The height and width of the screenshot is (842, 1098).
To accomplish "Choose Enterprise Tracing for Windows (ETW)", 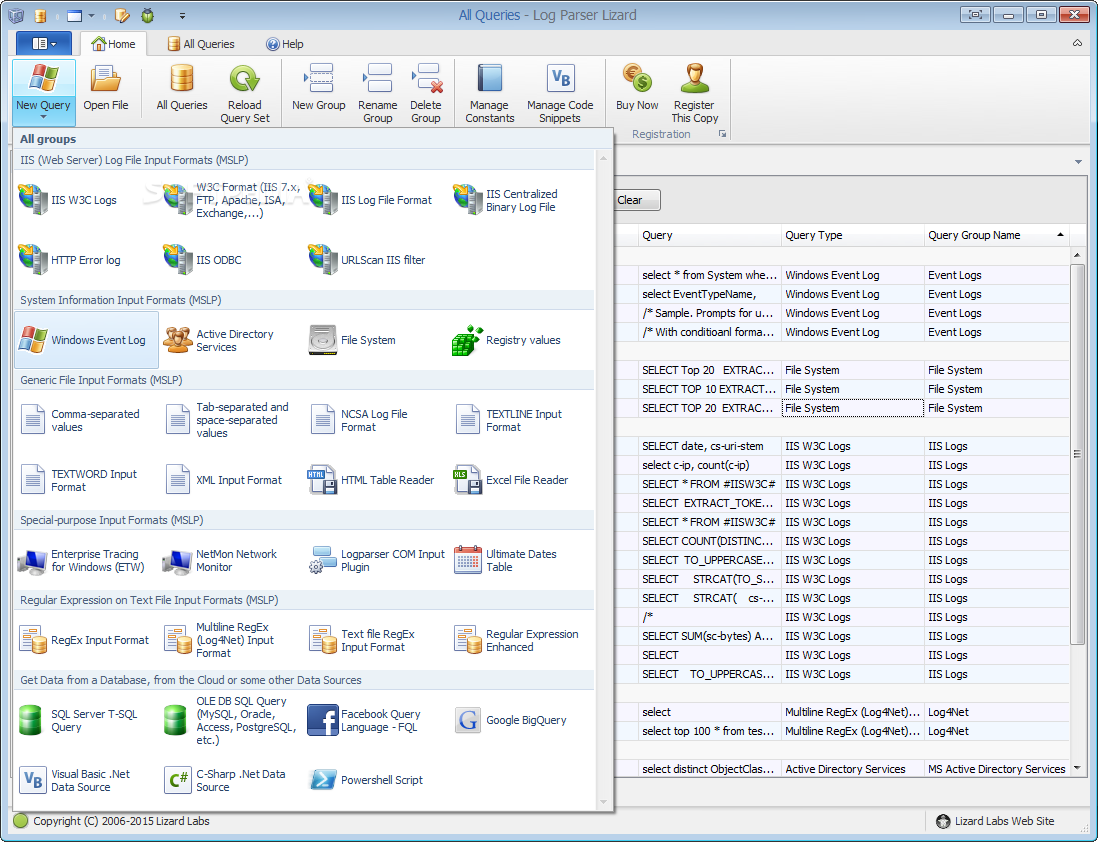I will tap(86, 560).
